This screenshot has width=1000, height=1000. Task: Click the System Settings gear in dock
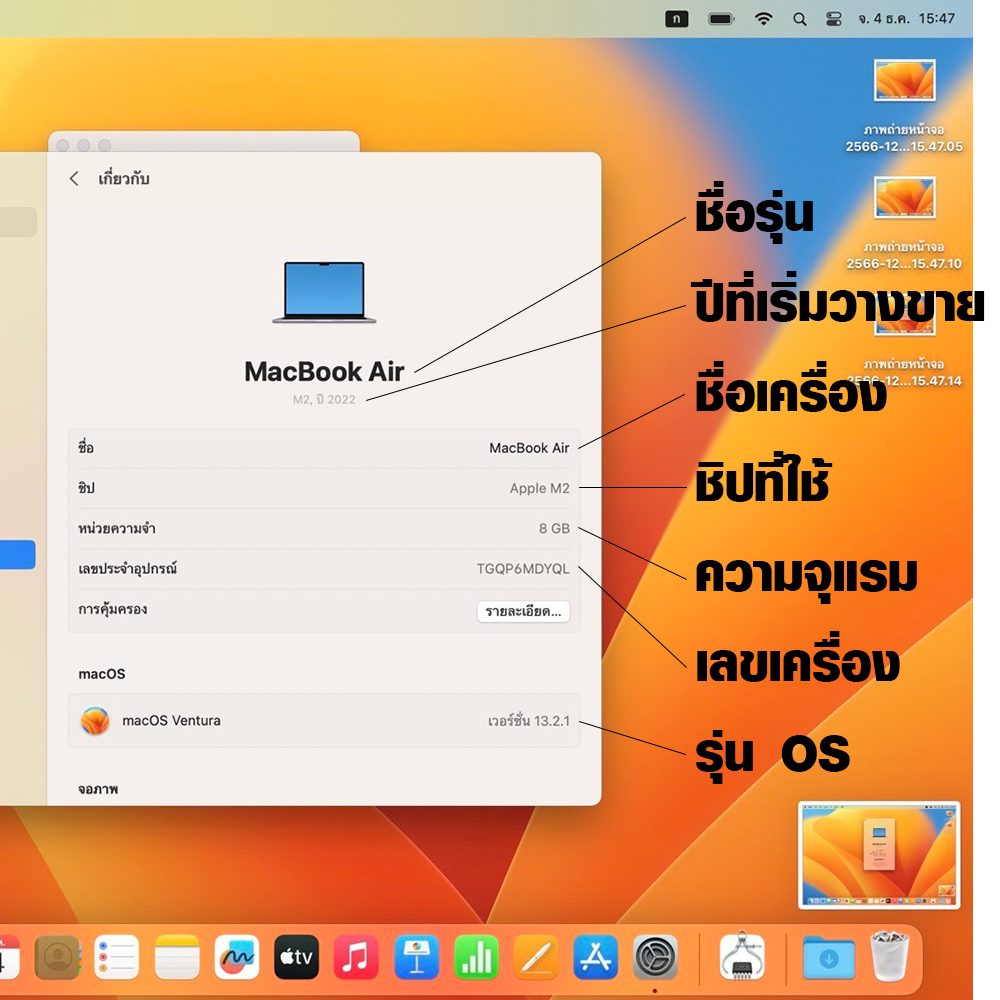pos(656,958)
